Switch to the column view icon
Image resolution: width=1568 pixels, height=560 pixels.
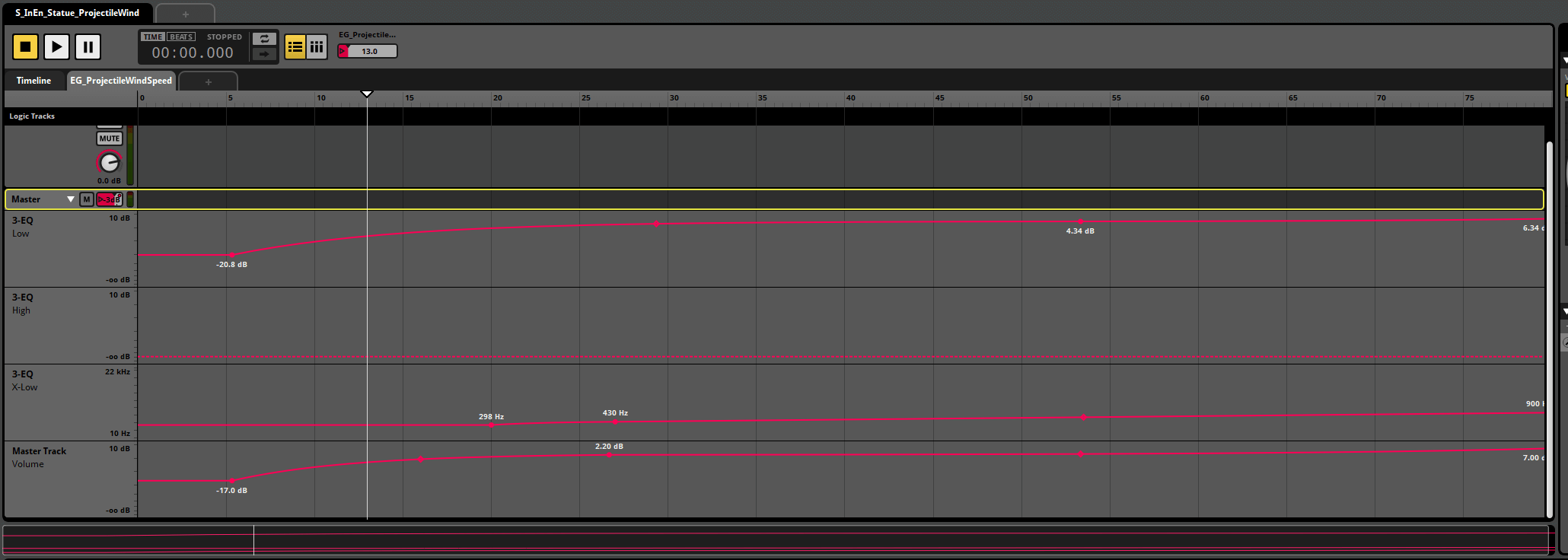317,47
